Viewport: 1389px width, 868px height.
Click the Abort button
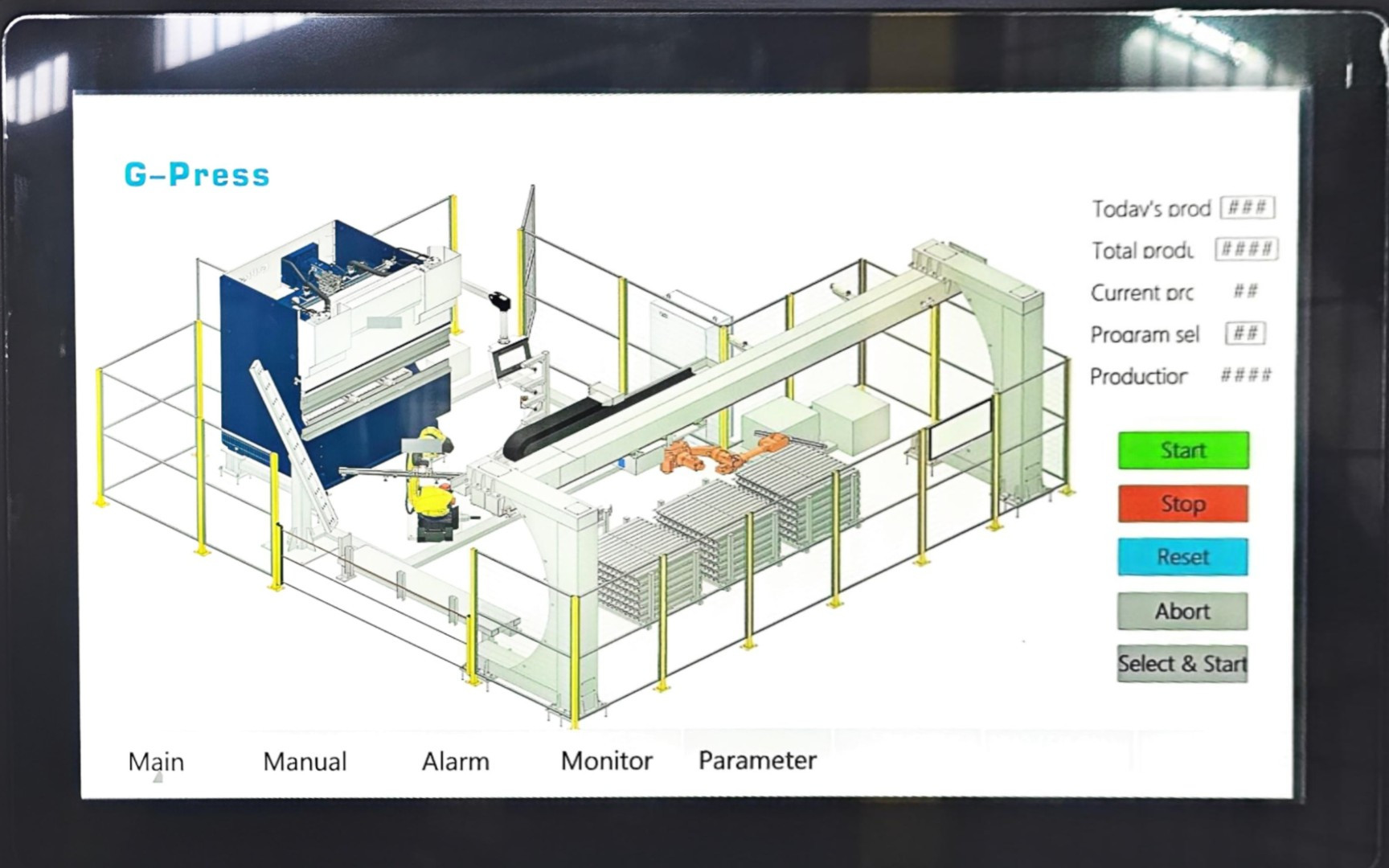1182,611
